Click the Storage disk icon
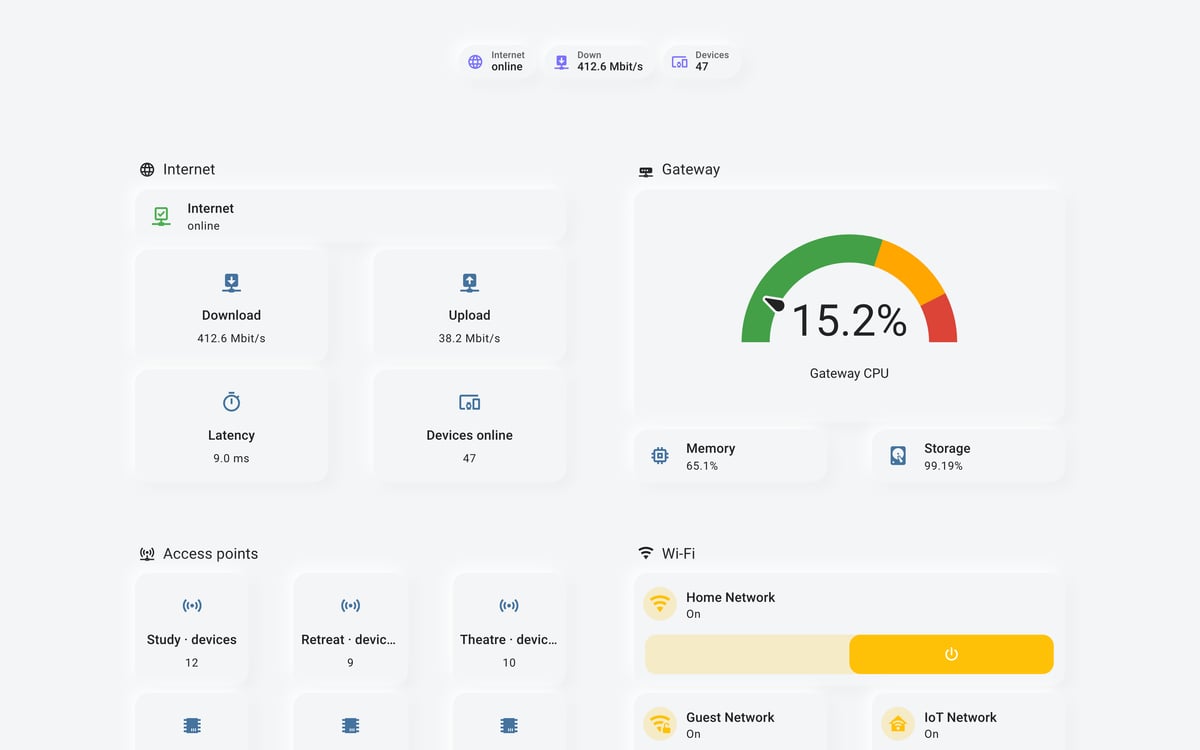 898,456
